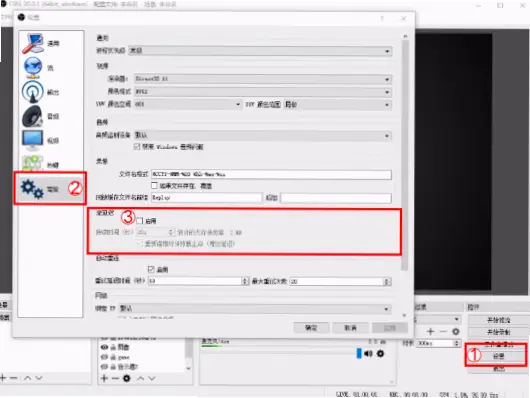Toggle the lock on the 显示器 source
This screenshot has width=530, height=398.
[x=113, y=367]
